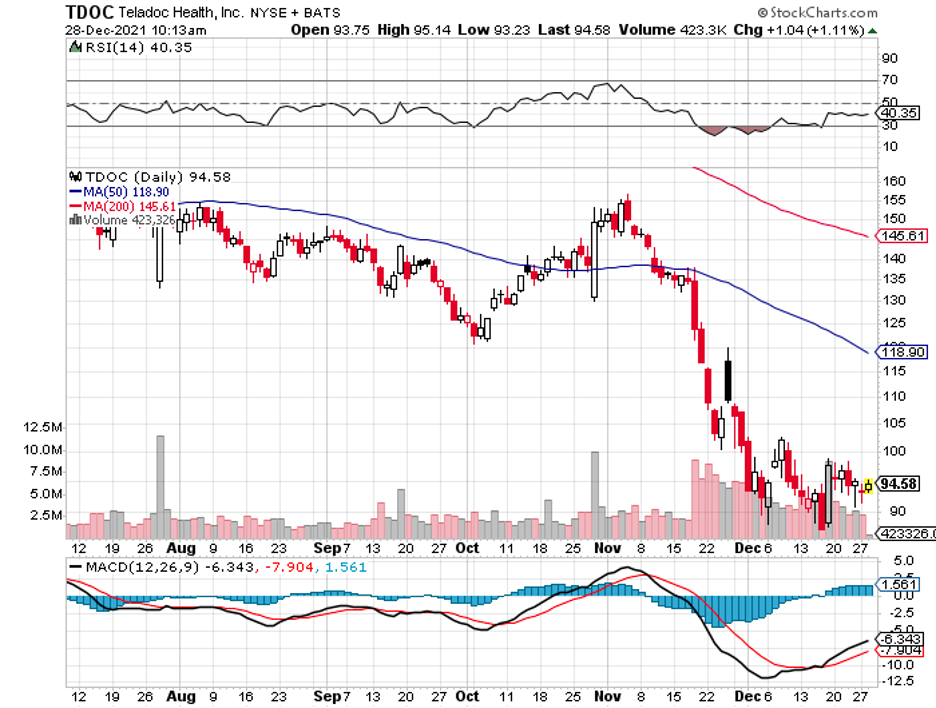Click the bold 94.58 last price tag
Screen dimensions: 936x708
point(898,484)
